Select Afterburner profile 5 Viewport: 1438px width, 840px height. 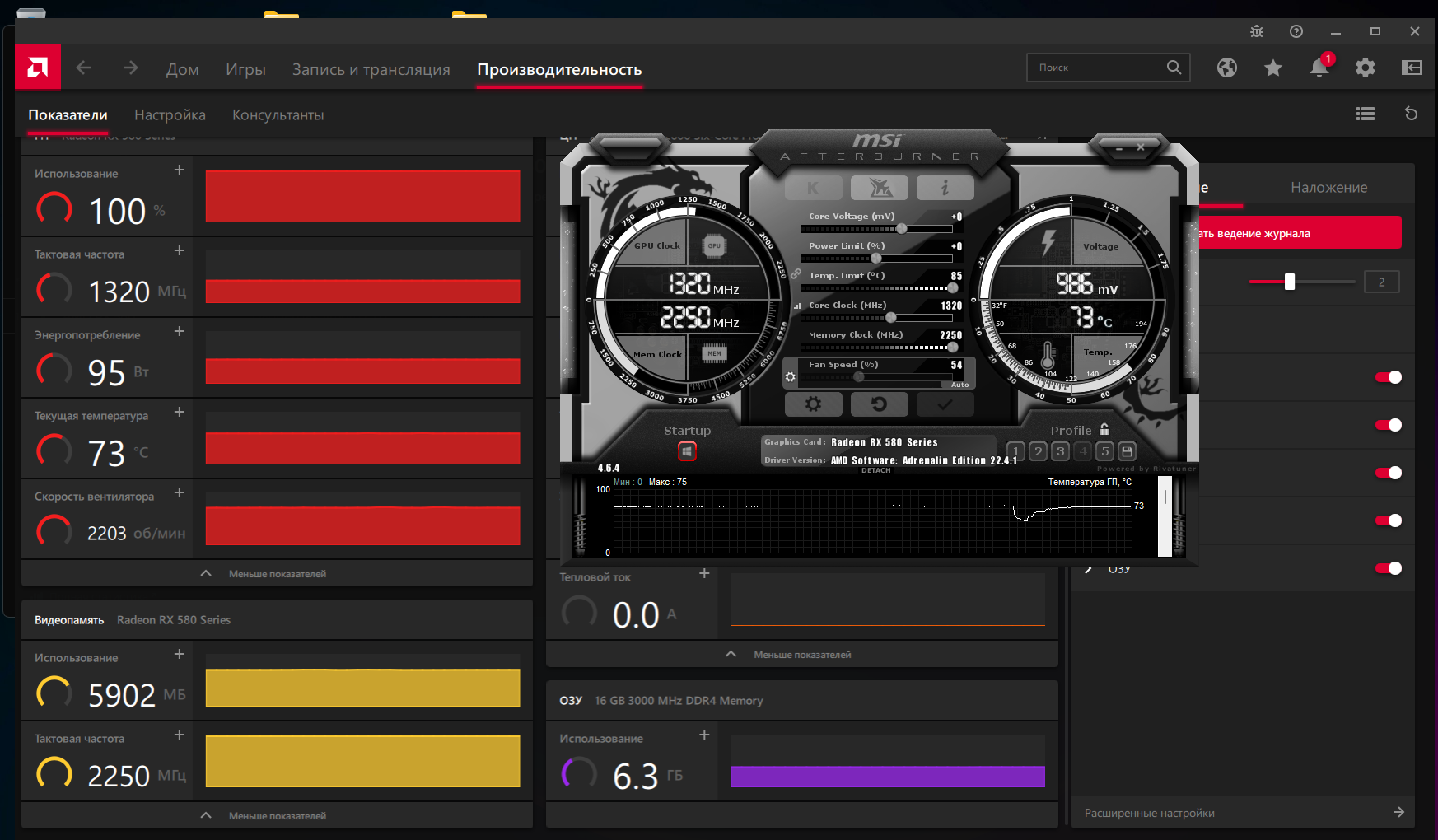coord(1105,451)
